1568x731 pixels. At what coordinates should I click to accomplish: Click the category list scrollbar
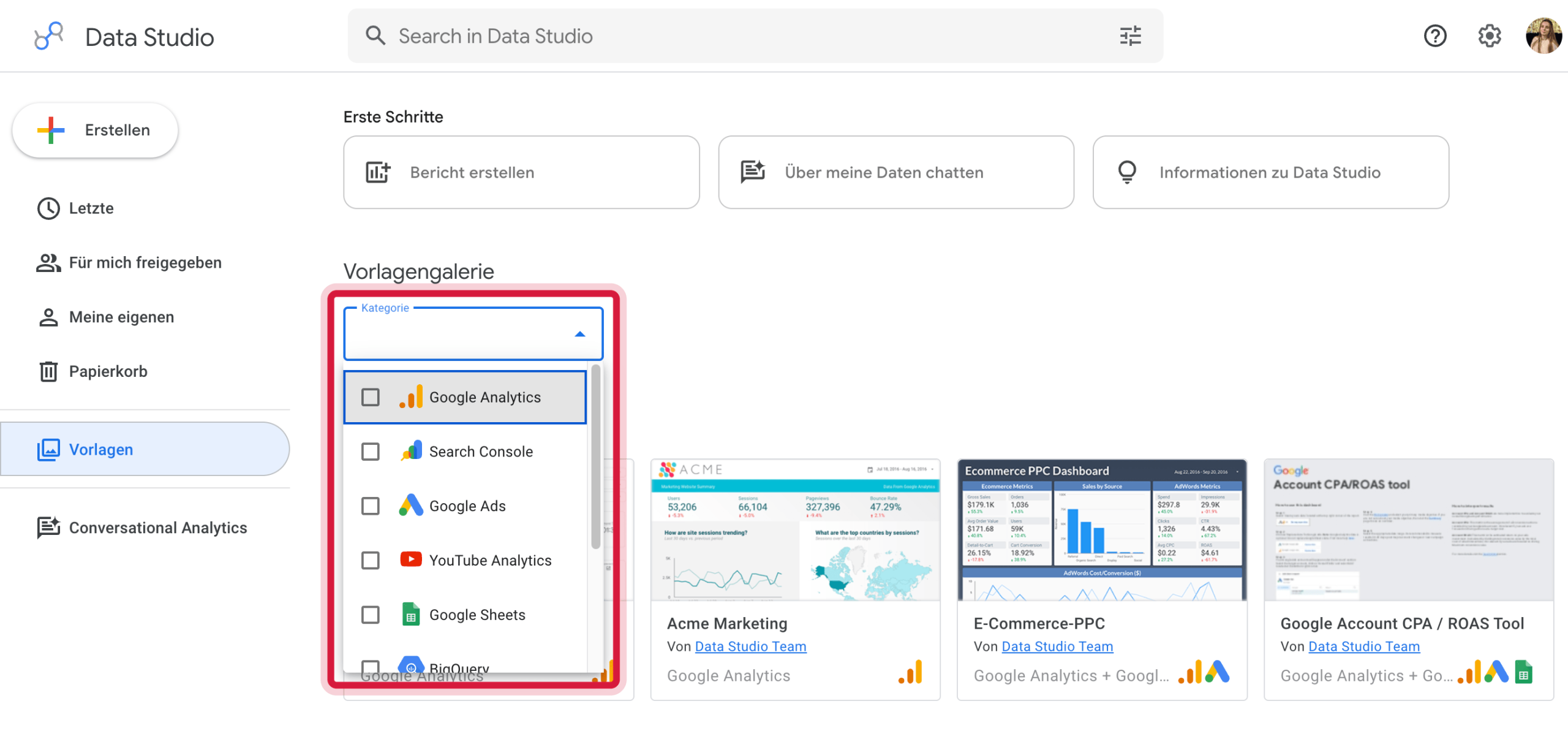[x=595, y=456]
